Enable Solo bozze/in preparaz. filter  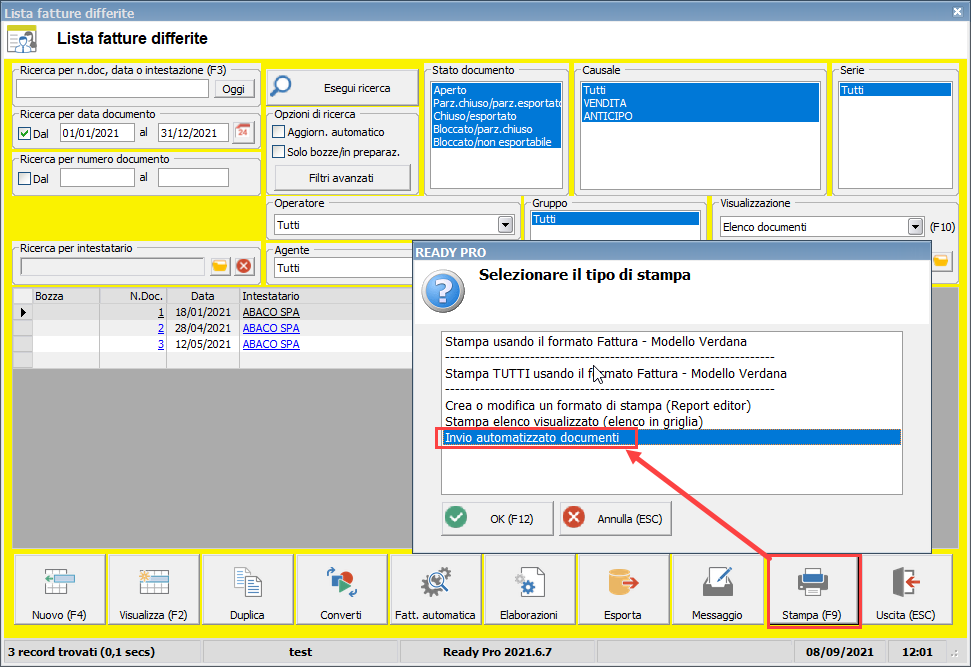(279, 152)
